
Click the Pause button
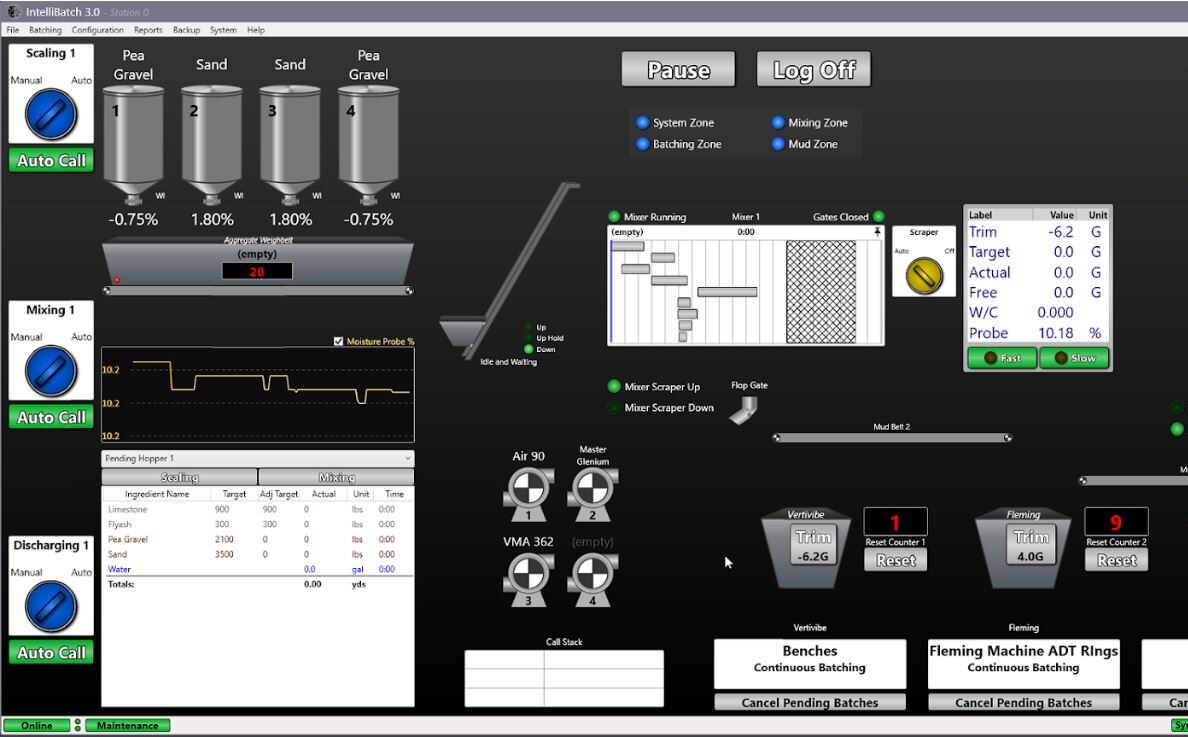pos(678,70)
